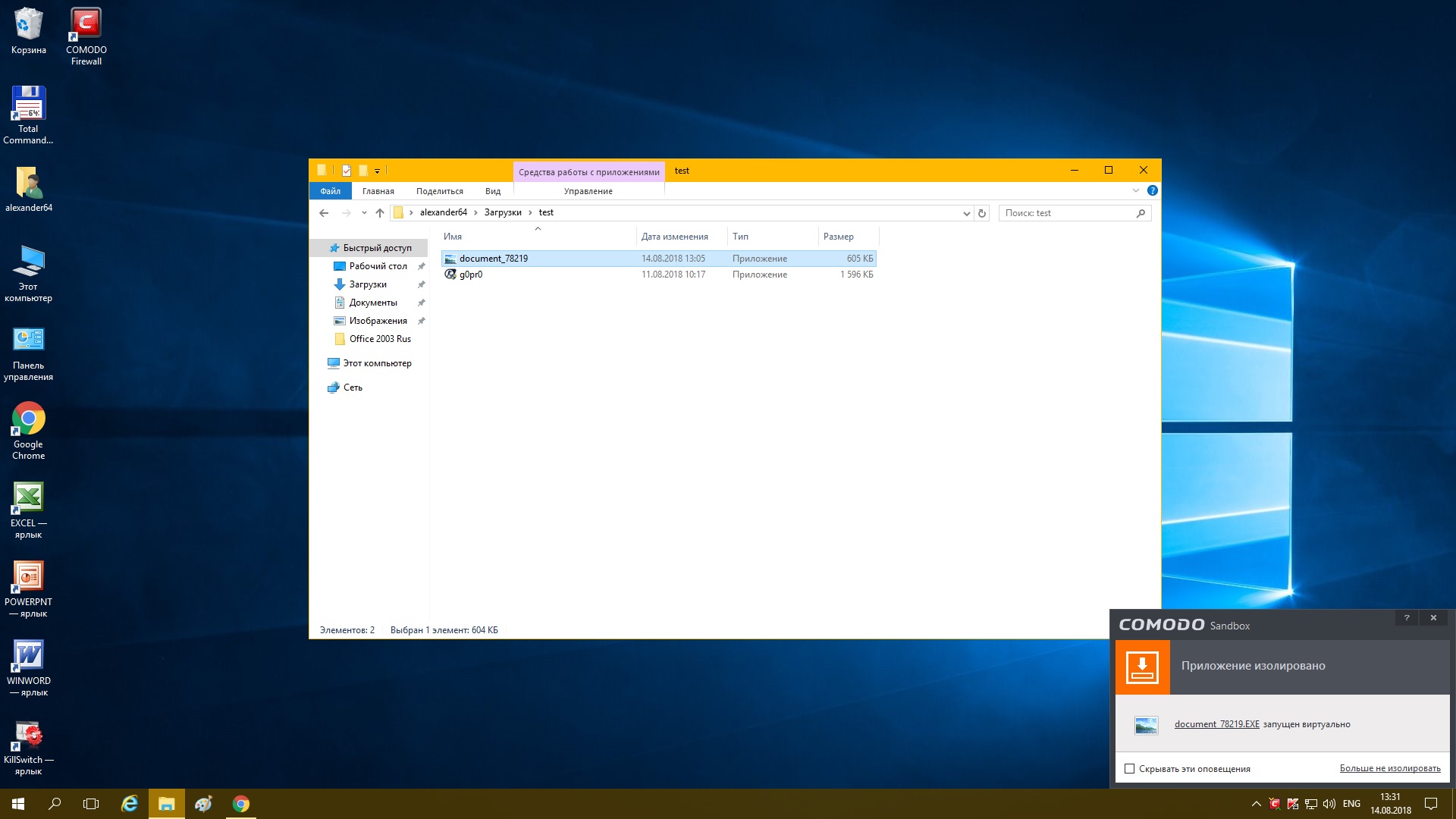Click the 'Поиск: test' search field

pyautogui.click(x=1068, y=213)
